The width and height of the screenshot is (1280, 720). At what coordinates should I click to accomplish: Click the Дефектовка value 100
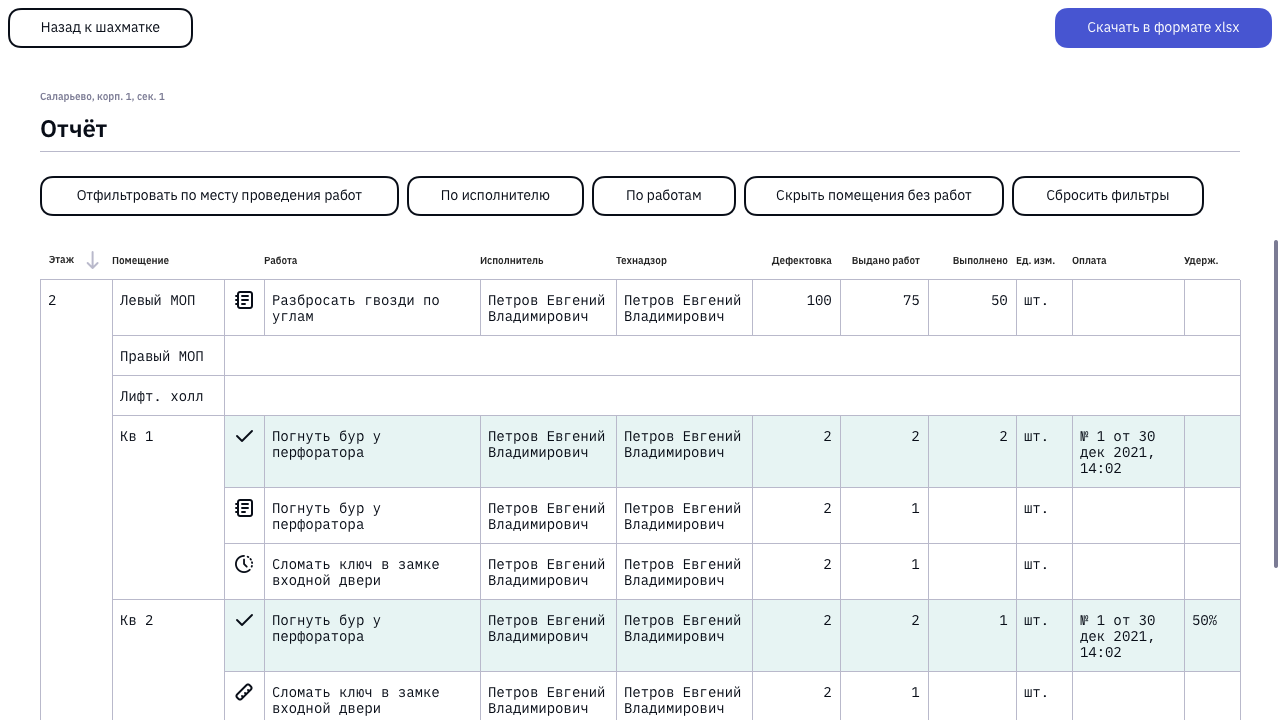[819, 300]
